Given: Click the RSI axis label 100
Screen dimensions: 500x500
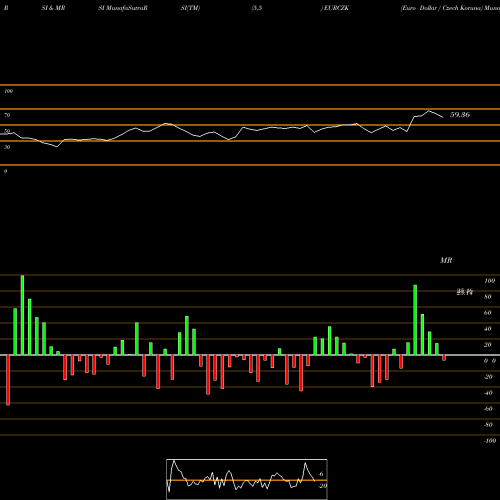Looking at the screenshot, I should pos(8,91).
